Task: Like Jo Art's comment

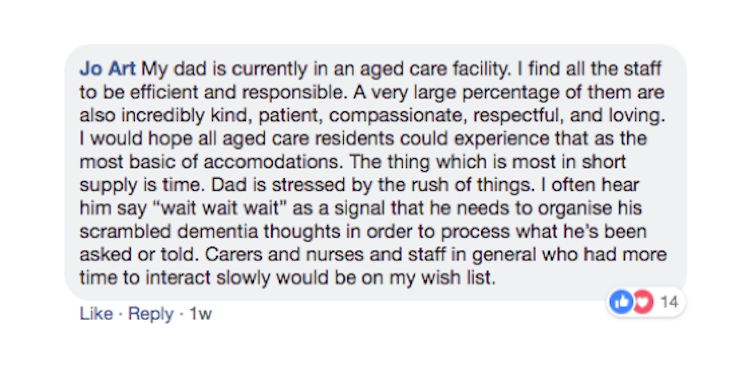Action: [x=96, y=314]
